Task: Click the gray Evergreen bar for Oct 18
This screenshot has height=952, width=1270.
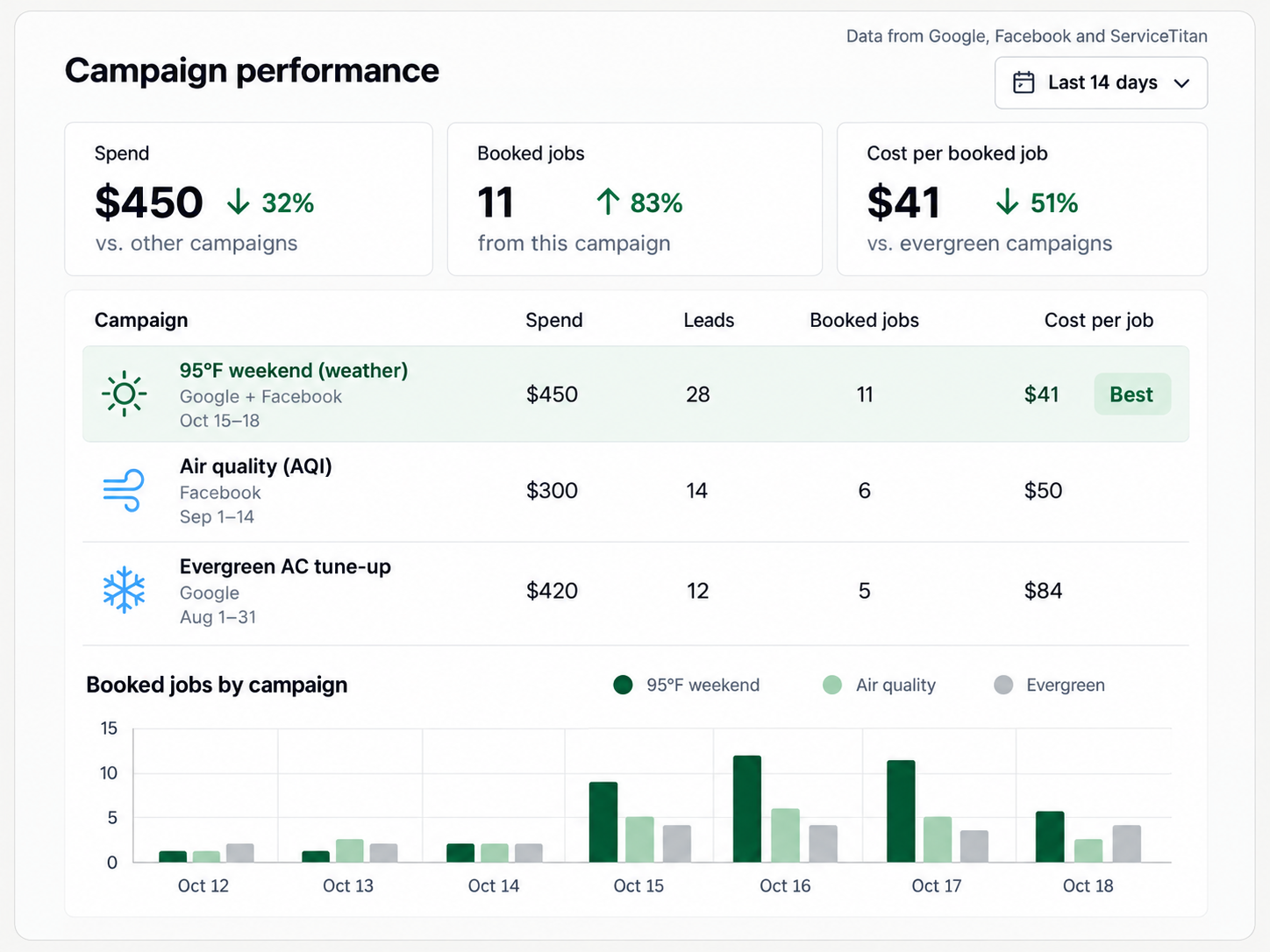Action: 1127,843
